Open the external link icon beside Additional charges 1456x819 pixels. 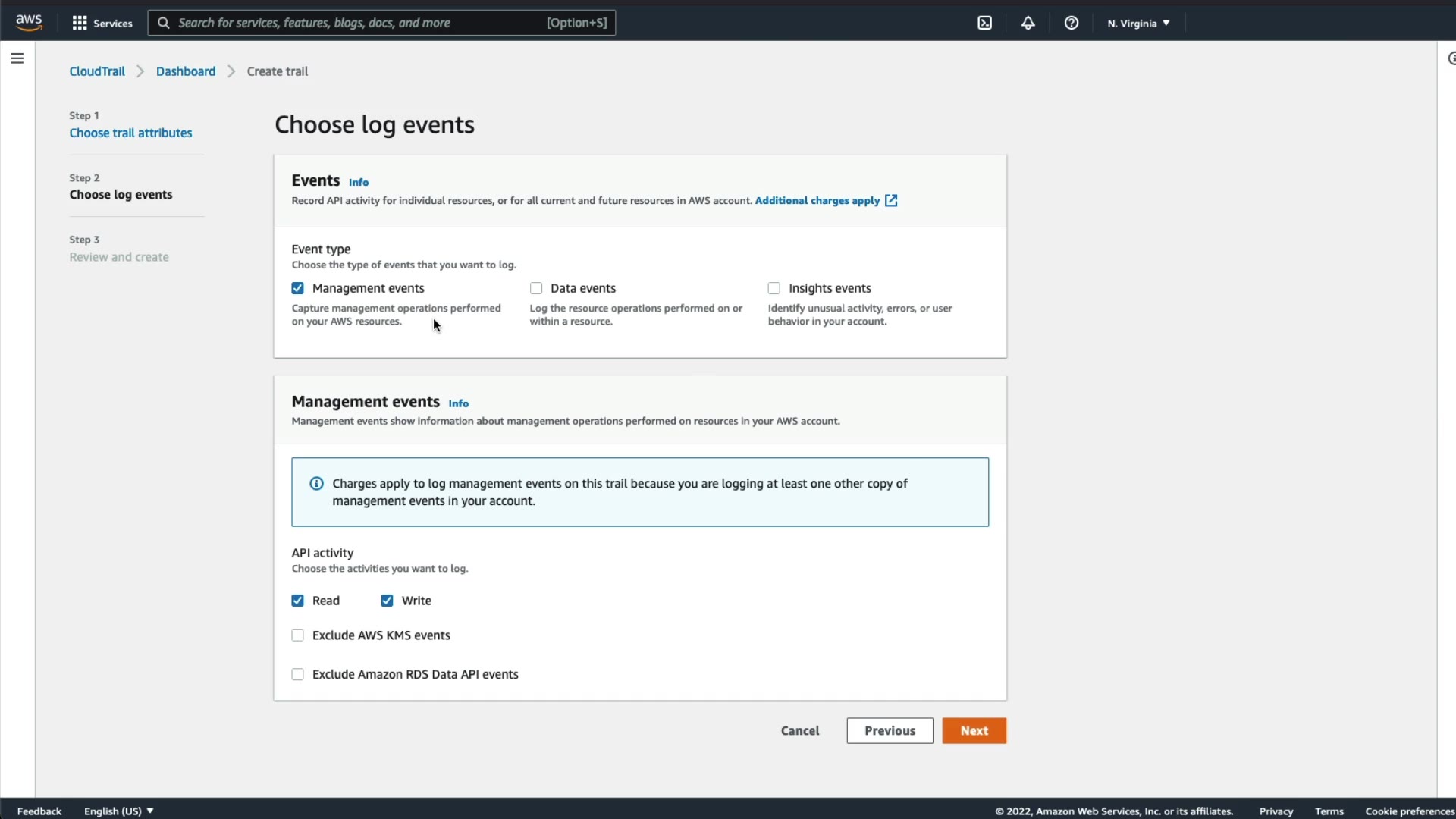[891, 201]
